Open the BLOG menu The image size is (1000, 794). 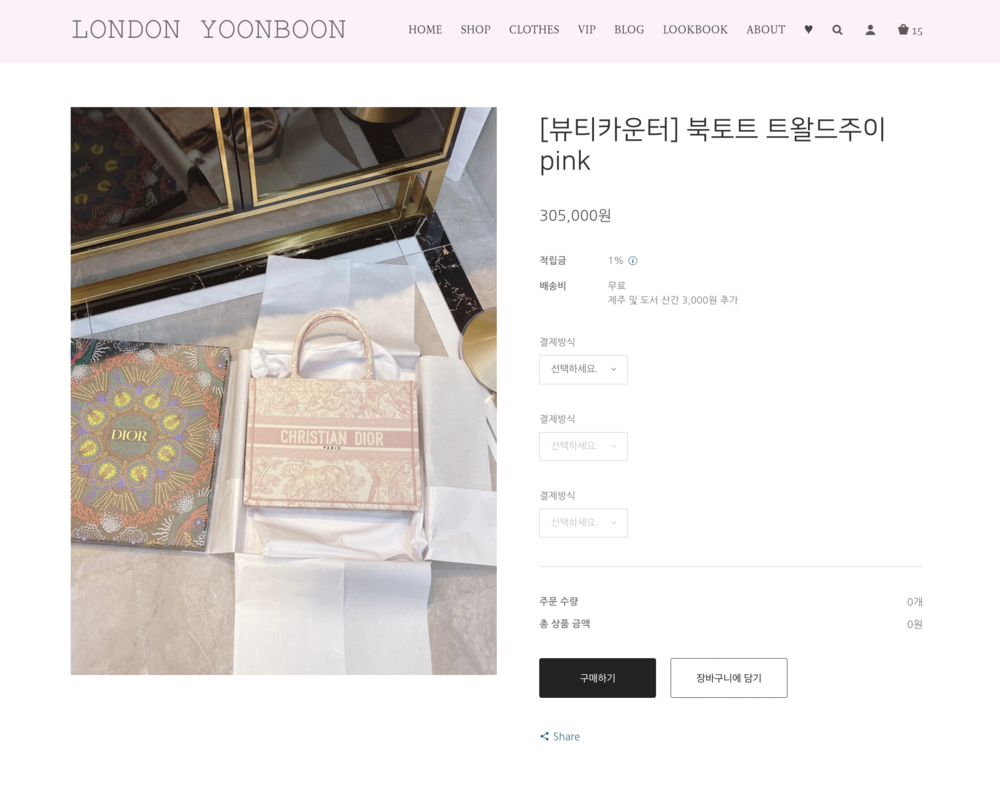point(629,29)
